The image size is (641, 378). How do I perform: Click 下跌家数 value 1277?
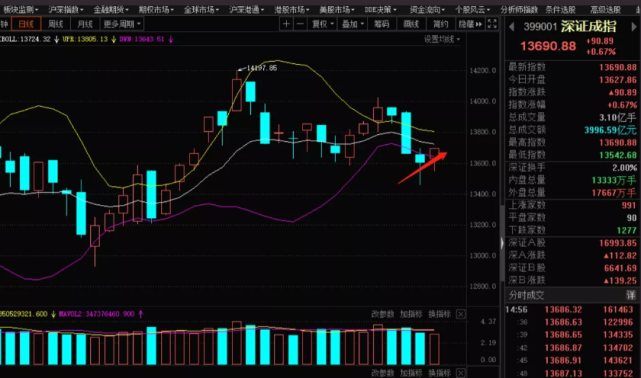pyautogui.click(x=627, y=230)
